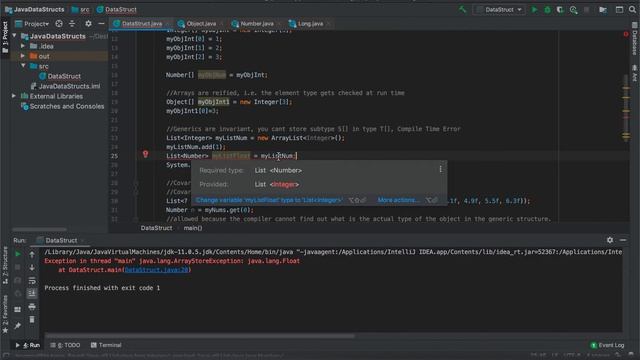Open the Terminal tool window

click(x=106, y=345)
